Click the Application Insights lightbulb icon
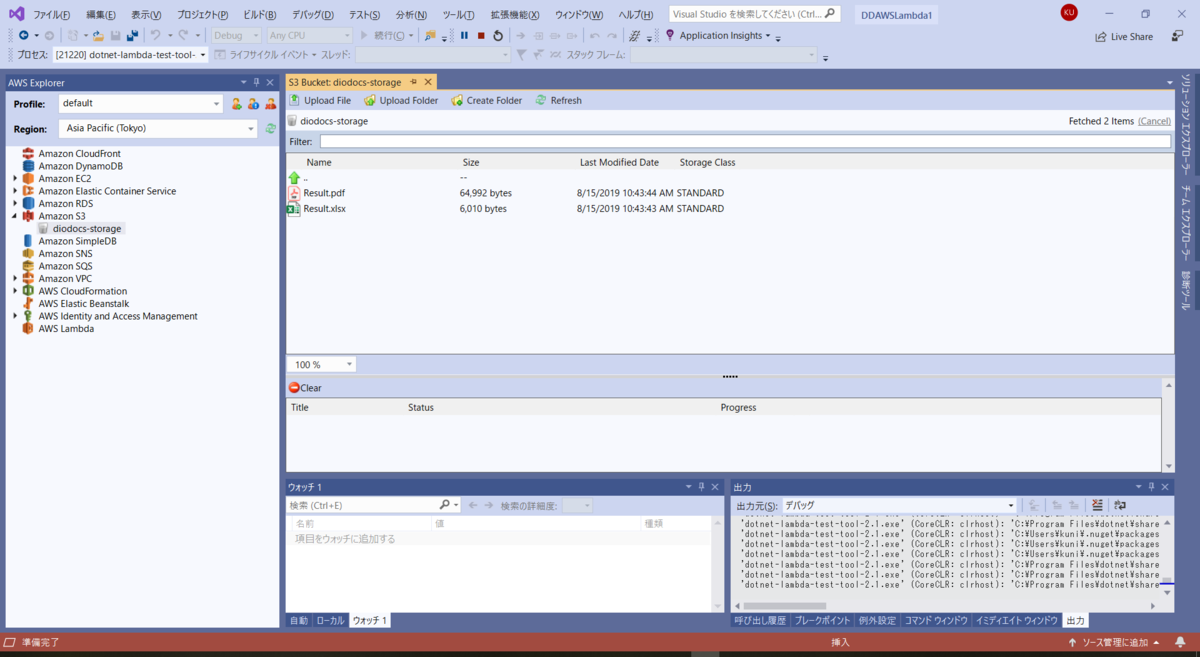The image size is (1200, 657). pos(670,35)
